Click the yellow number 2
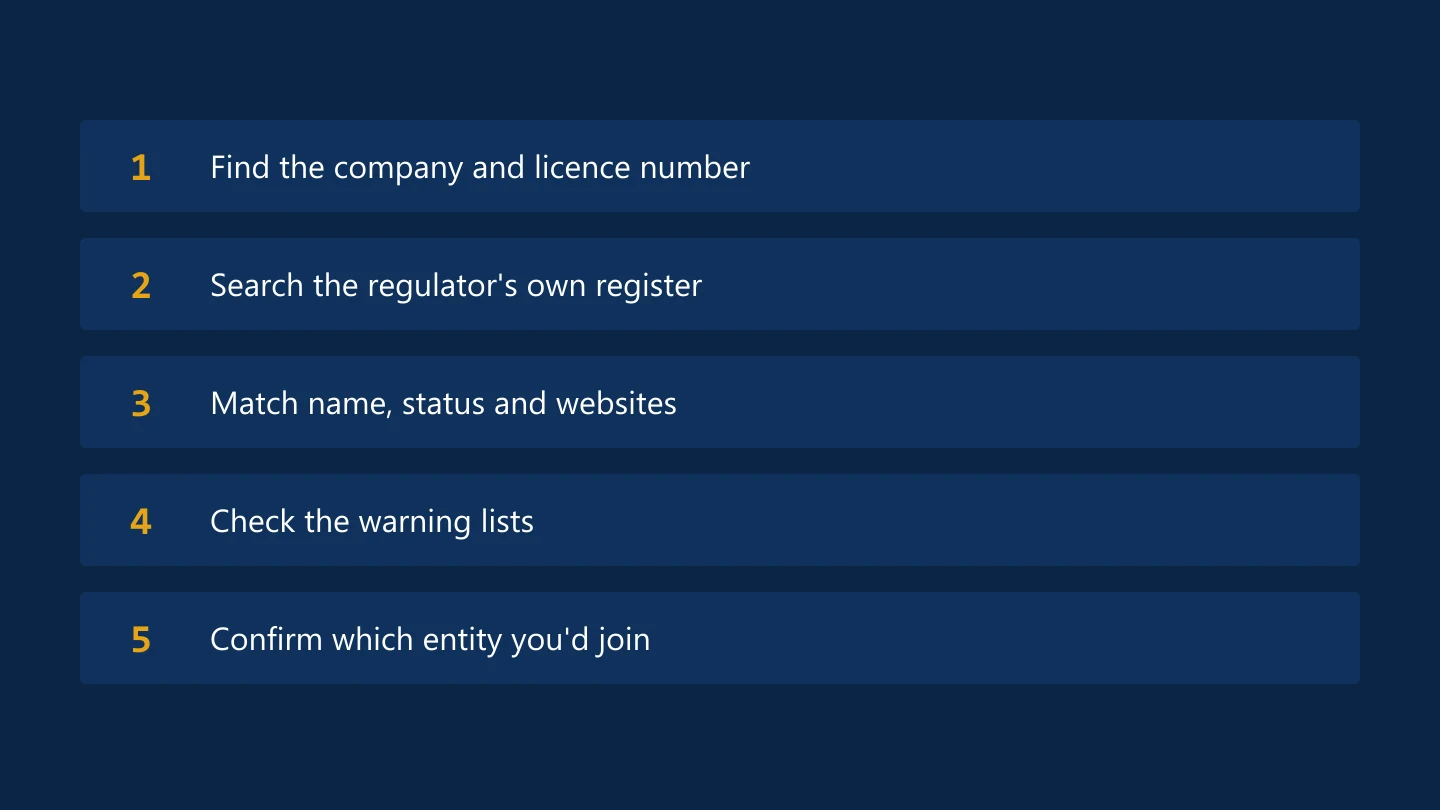Viewport: 1440px width, 810px height. pyautogui.click(x=141, y=286)
